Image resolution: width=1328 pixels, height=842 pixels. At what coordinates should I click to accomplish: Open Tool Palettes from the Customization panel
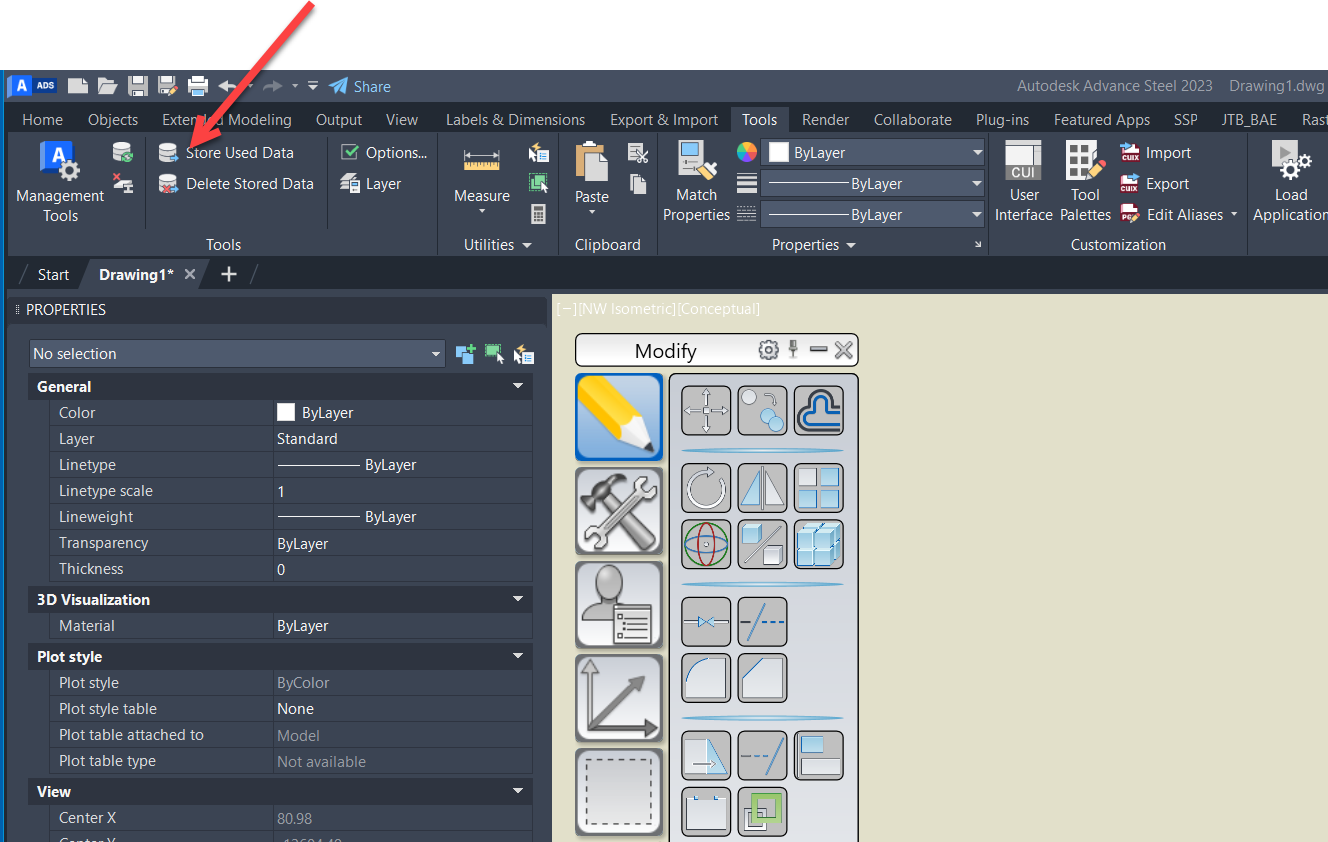pos(1084,160)
